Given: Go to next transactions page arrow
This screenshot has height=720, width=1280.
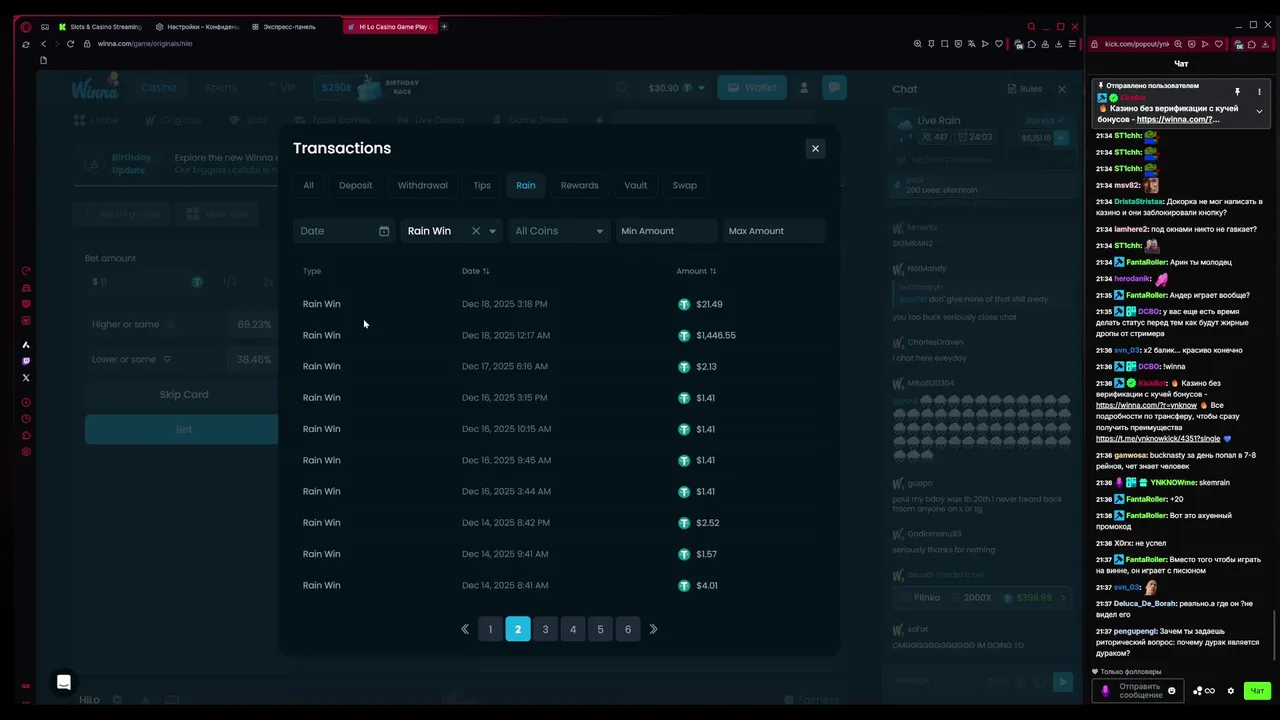Looking at the screenshot, I should coord(654,629).
